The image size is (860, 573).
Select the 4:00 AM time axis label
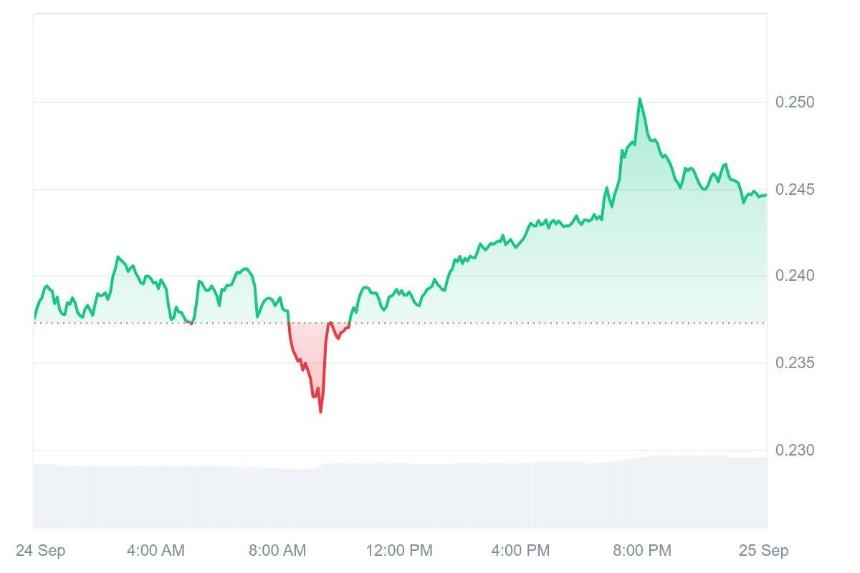pyautogui.click(x=156, y=550)
